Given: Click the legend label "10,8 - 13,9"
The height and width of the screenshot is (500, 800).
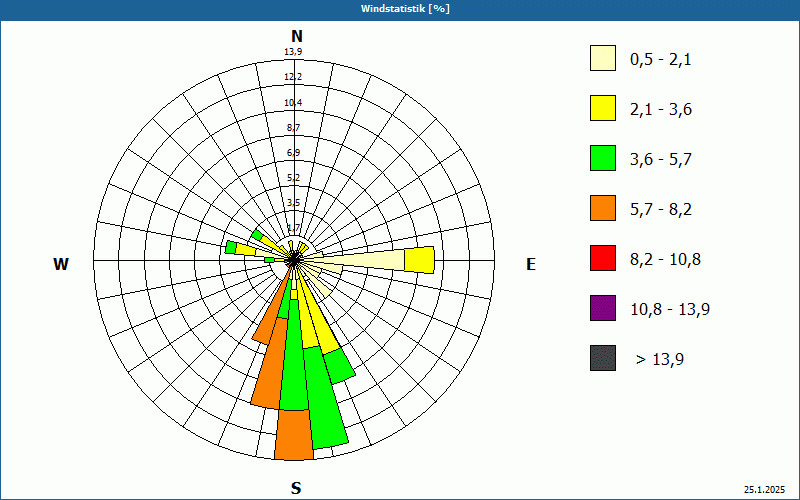Looking at the screenshot, I should coord(670,310).
